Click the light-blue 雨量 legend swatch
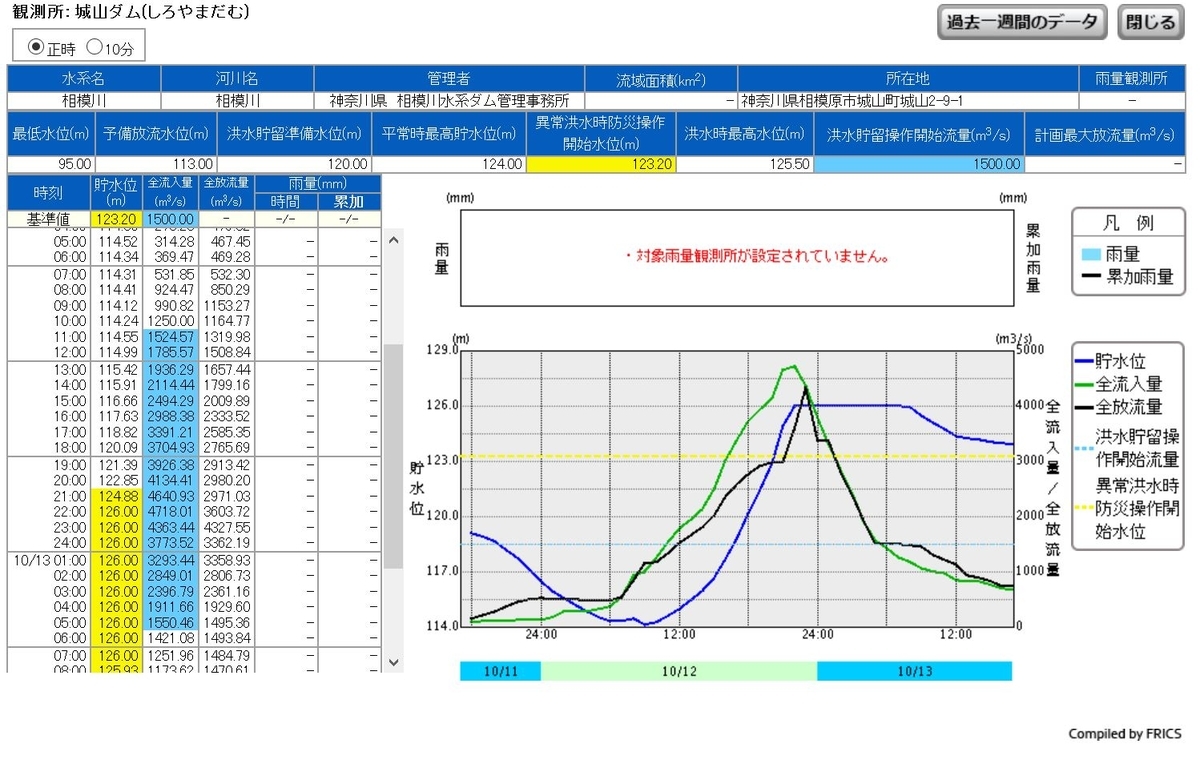The width and height of the screenshot is (1200, 768). tap(1092, 255)
